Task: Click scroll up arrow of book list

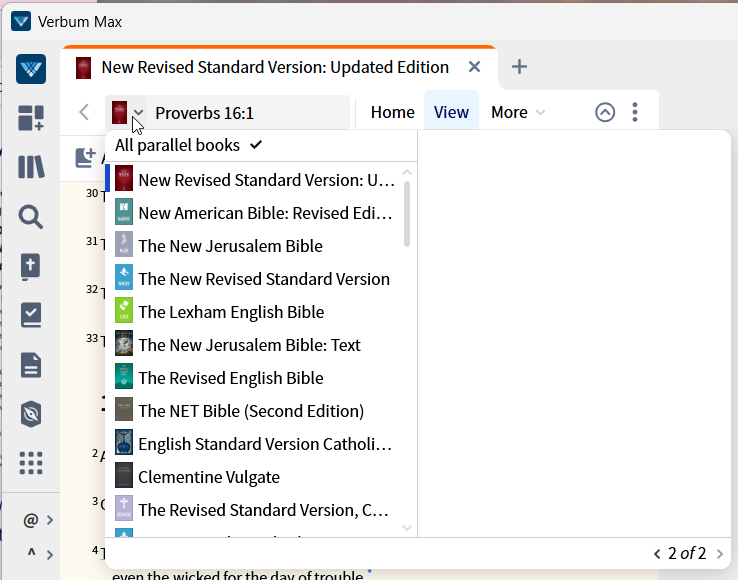Action: click(407, 172)
